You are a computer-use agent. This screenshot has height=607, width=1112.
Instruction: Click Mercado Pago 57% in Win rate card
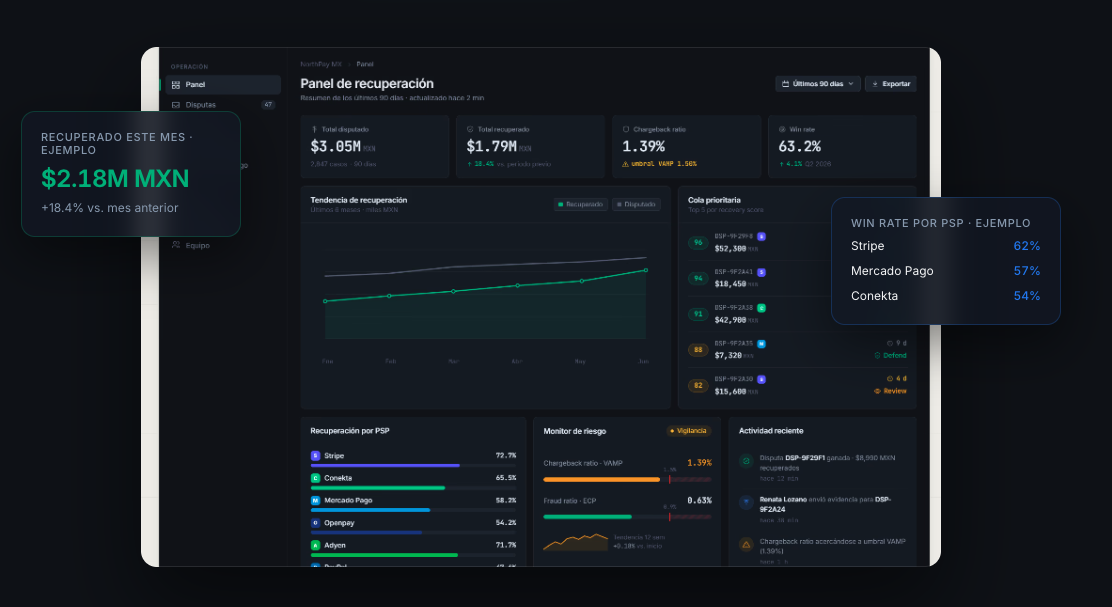tap(945, 271)
